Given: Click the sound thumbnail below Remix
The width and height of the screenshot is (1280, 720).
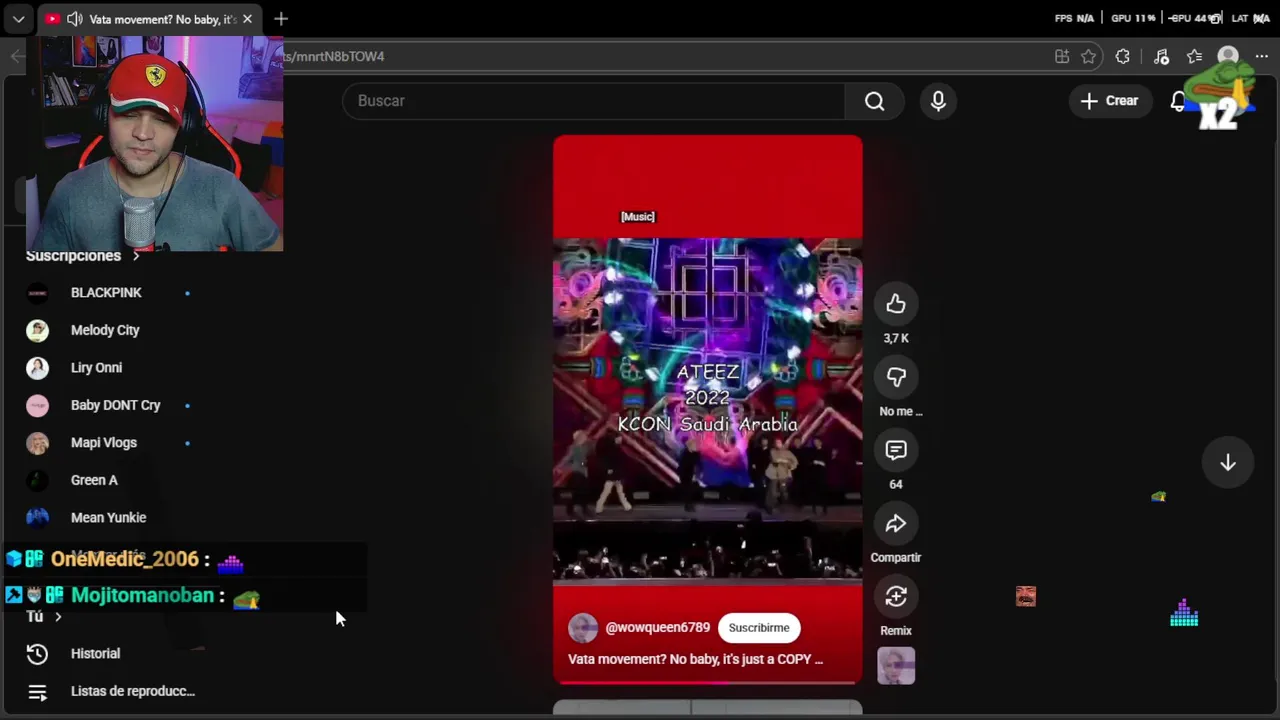Looking at the screenshot, I should (896, 666).
